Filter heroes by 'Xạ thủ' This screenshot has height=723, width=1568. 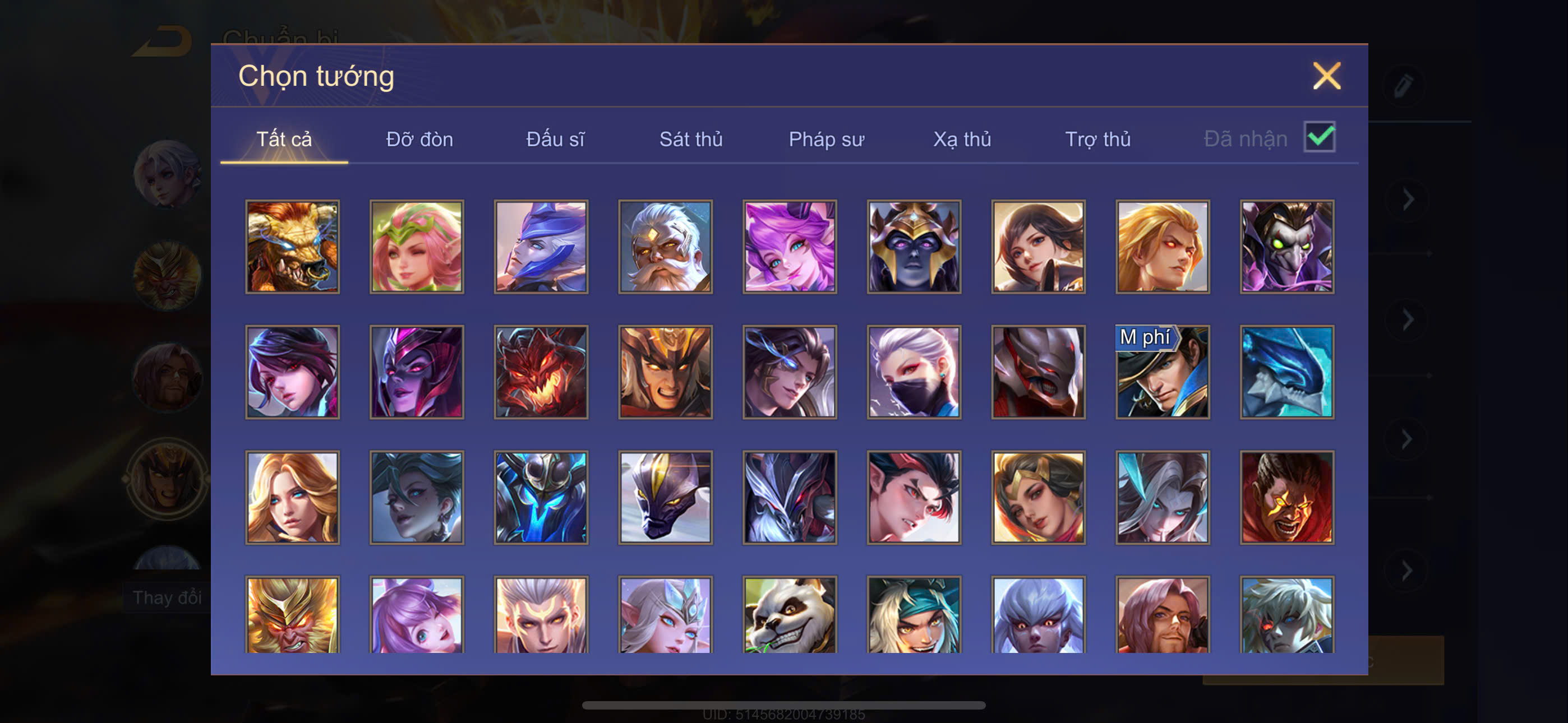962,140
